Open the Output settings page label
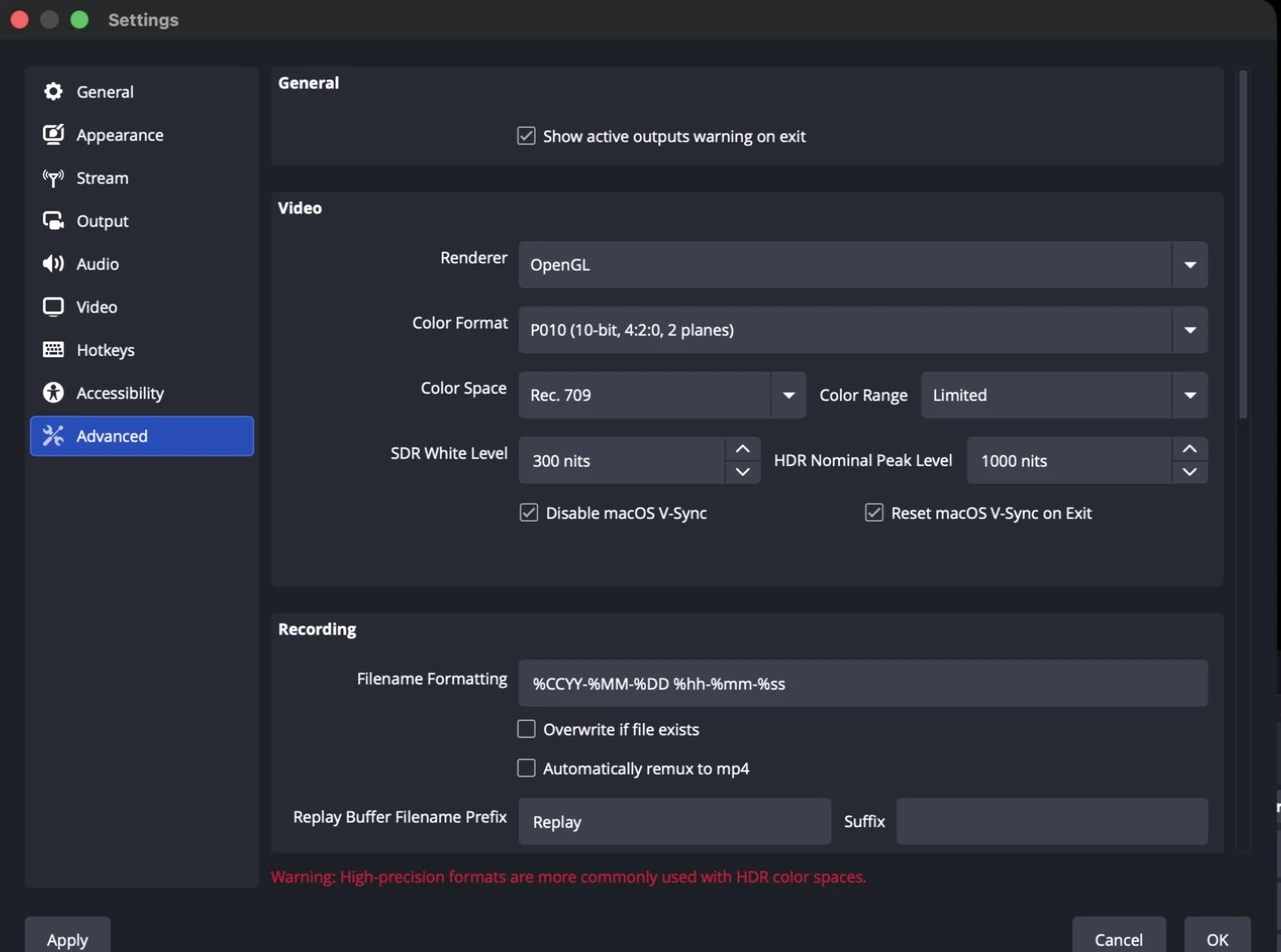The height and width of the screenshot is (952, 1281). click(103, 221)
